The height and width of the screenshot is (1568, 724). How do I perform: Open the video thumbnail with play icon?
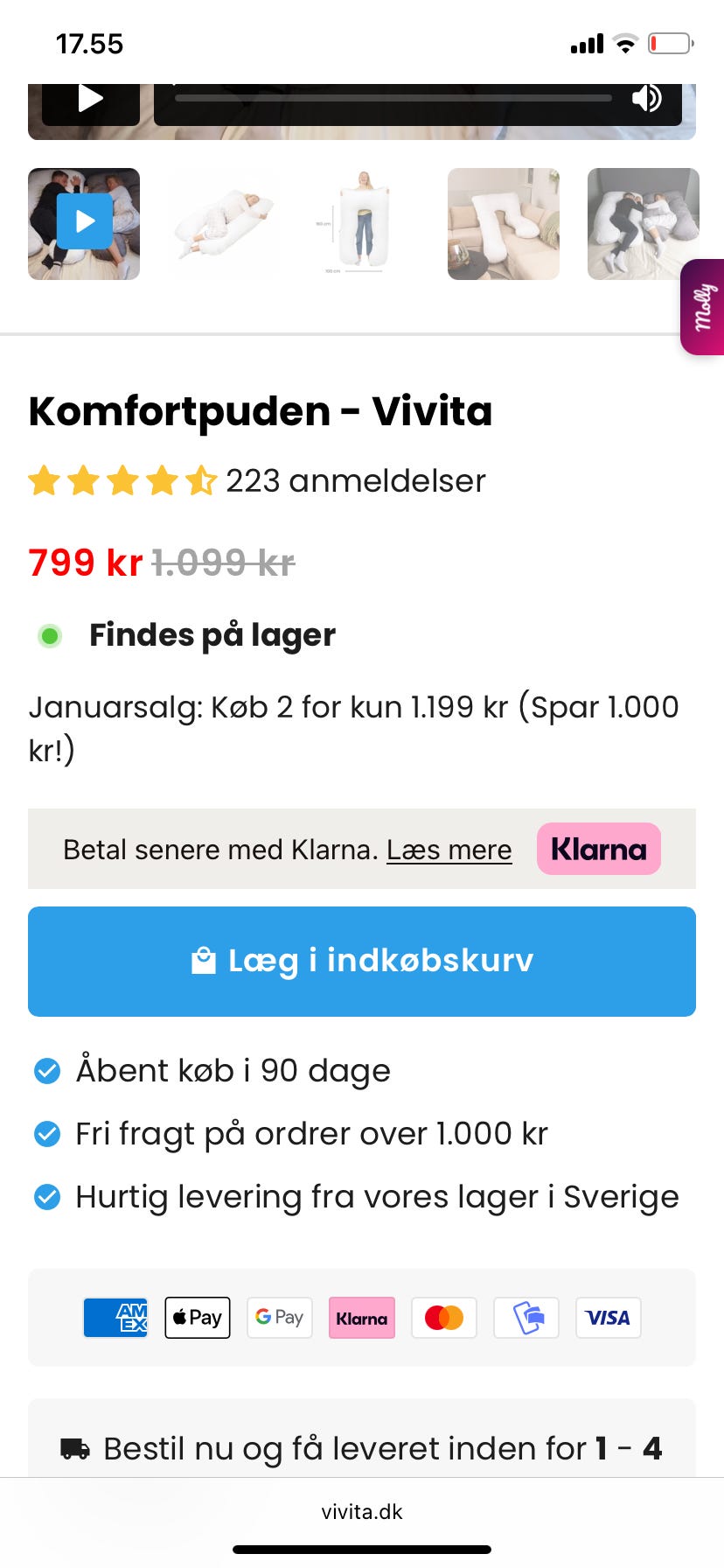coord(84,223)
